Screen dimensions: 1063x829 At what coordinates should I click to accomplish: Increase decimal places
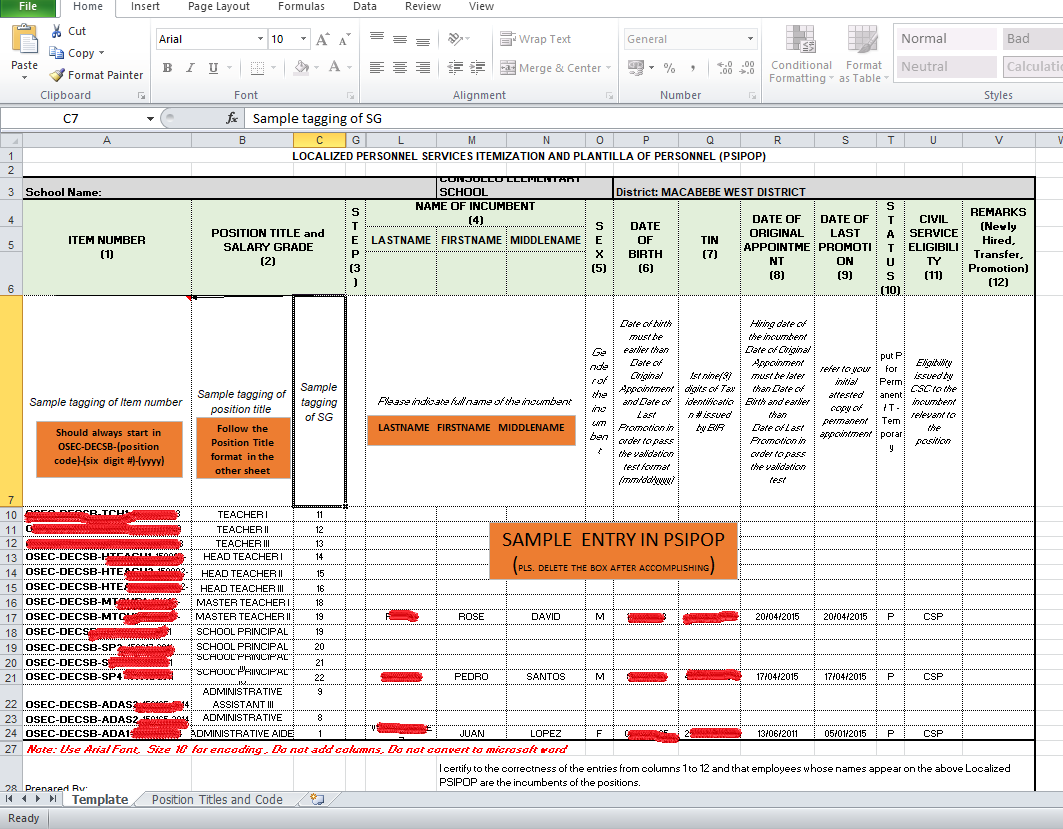point(724,68)
